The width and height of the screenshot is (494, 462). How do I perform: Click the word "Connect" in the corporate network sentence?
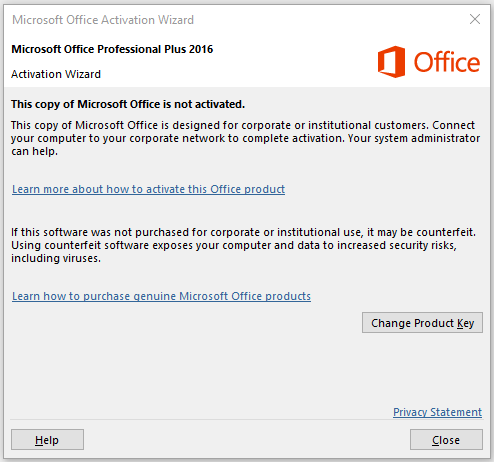pyautogui.click(x=453, y=125)
